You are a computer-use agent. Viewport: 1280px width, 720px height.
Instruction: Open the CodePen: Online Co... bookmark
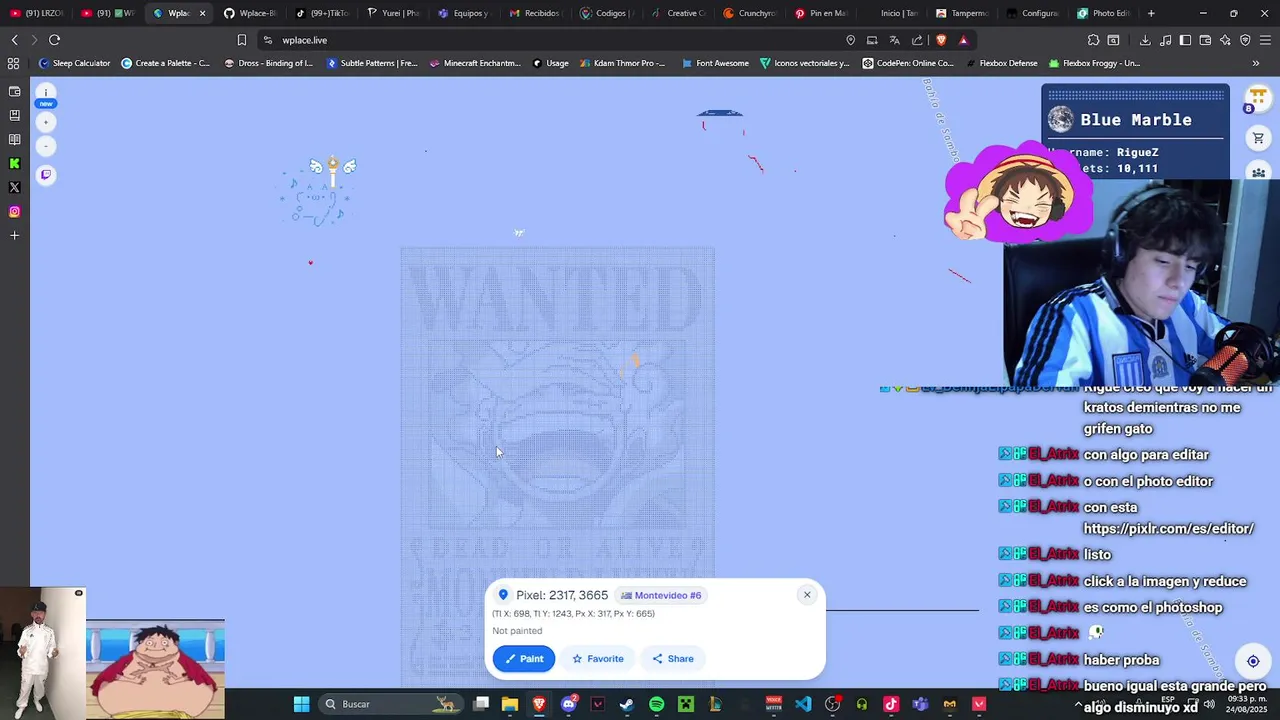[908, 63]
